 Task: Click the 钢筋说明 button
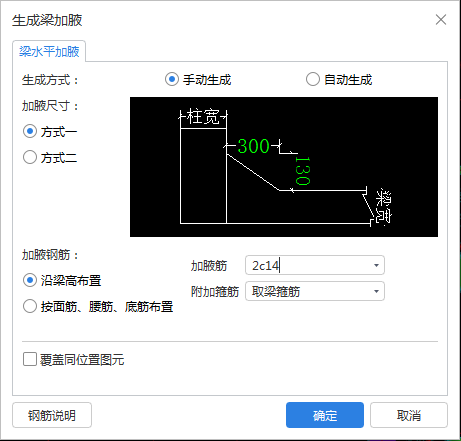(x=52, y=415)
